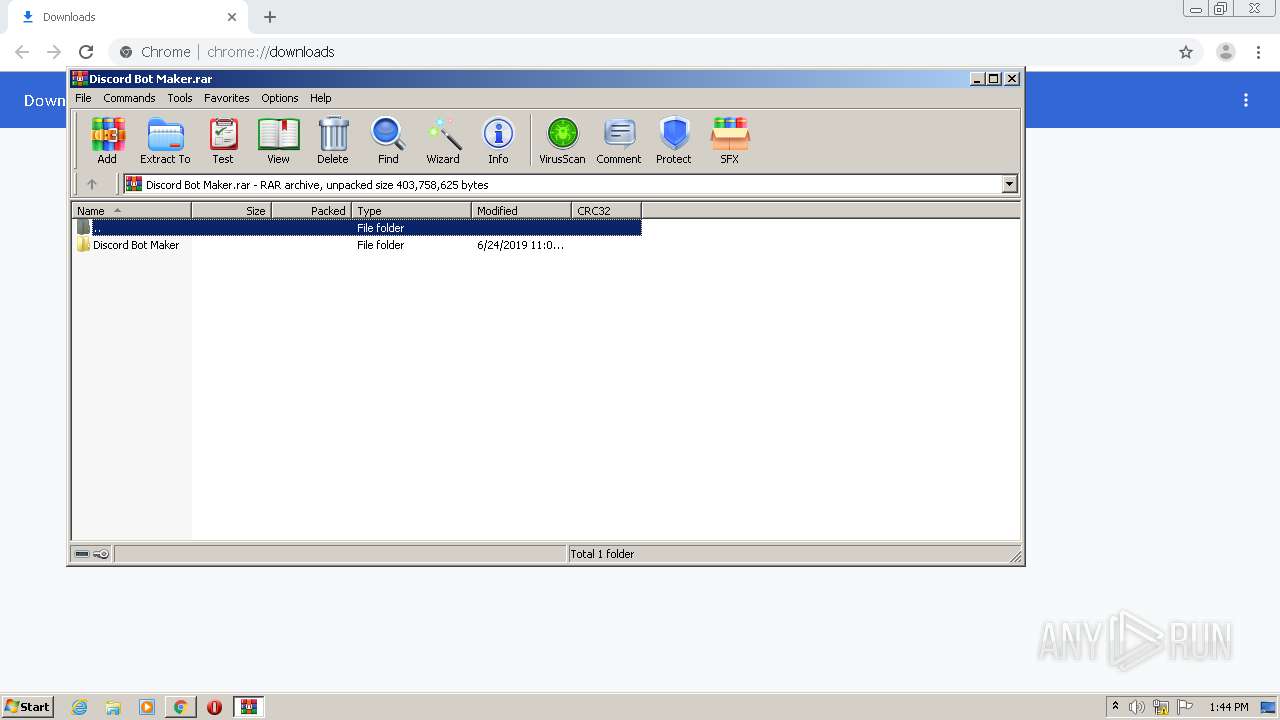Sort by the Packed column header
Image resolution: width=1280 pixels, height=720 pixels.
coord(311,211)
